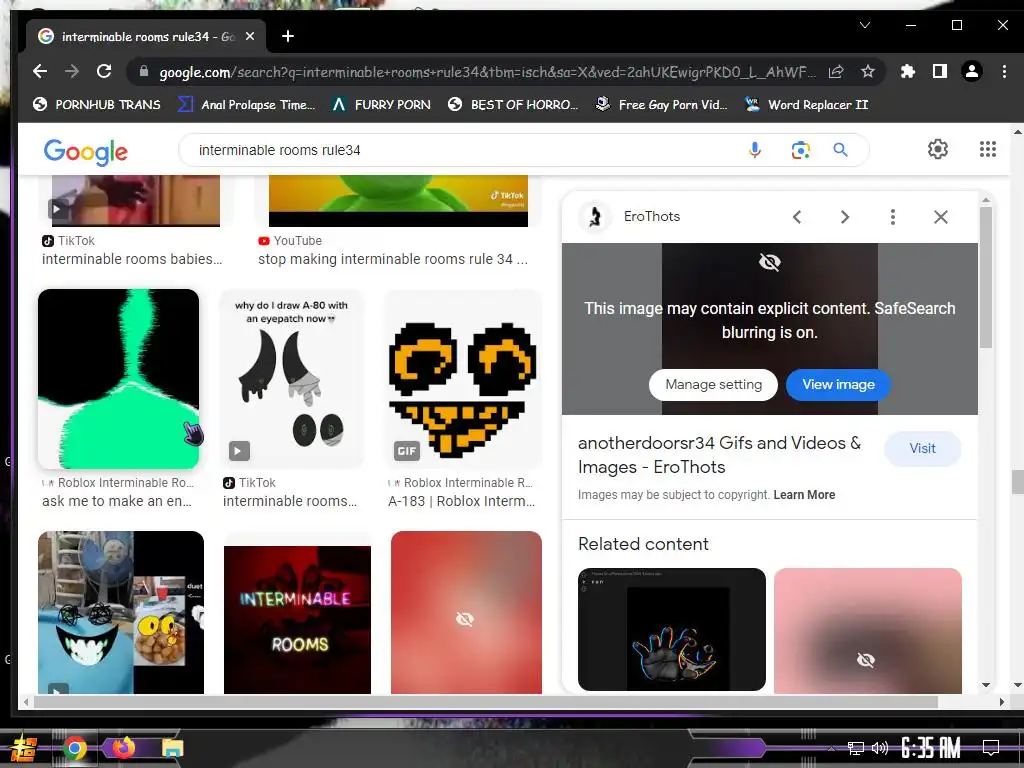Open the tab search chevron in title bar
The height and width of the screenshot is (768, 1024).
pos(865,25)
